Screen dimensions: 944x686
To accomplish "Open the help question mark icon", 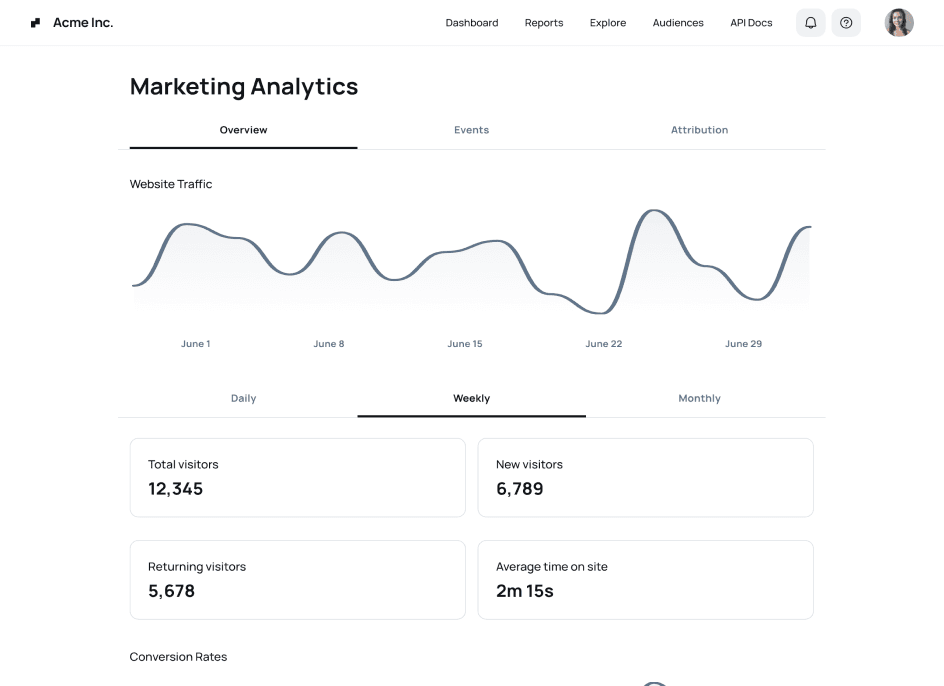I will tap(846, 23).
